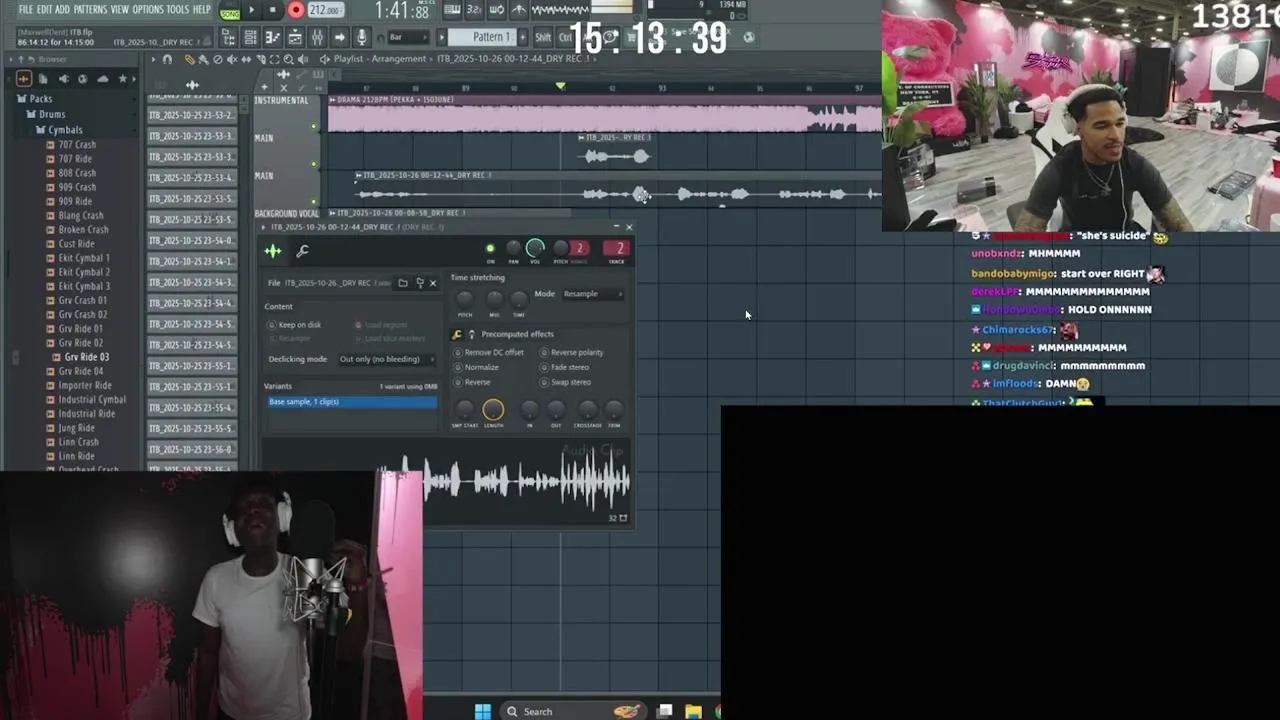Open the OPTIONS menu
This screenshot has height=720, width=1280.
(x=147, y=9)
